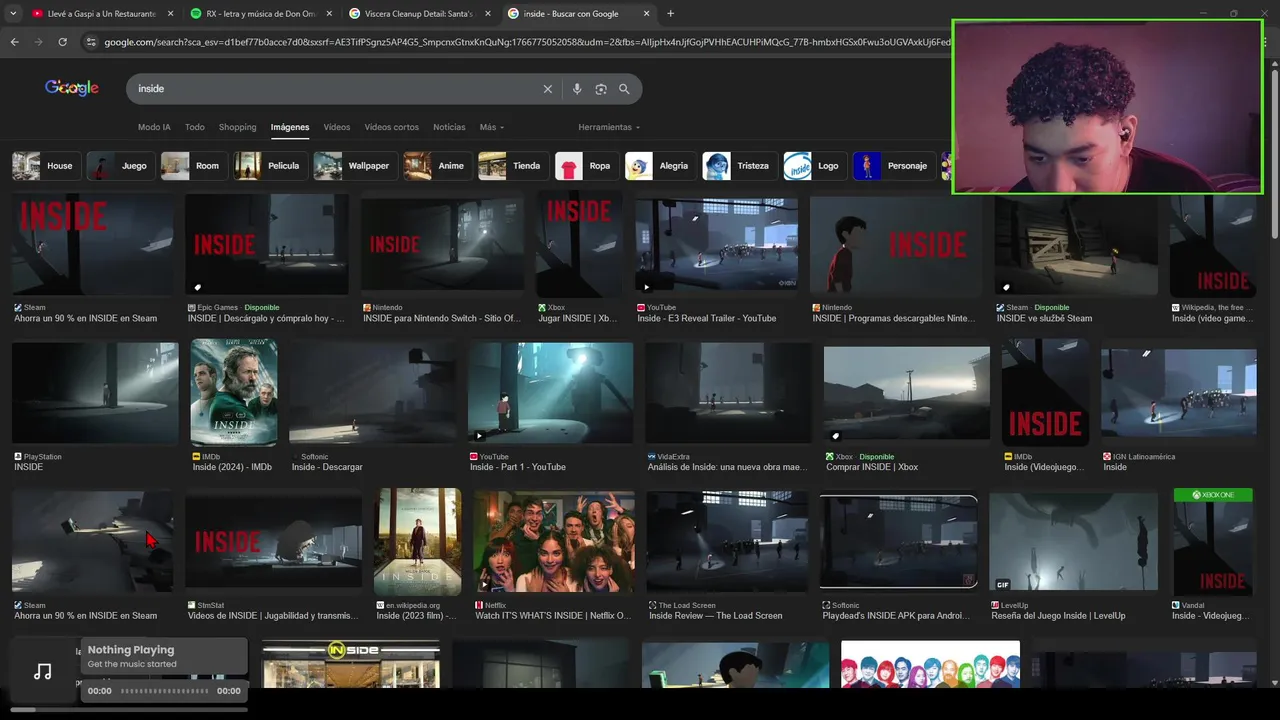Viewport: 1280px width, 720px height.
Task: Seek on the music widget progress bar
Action: 165,691
